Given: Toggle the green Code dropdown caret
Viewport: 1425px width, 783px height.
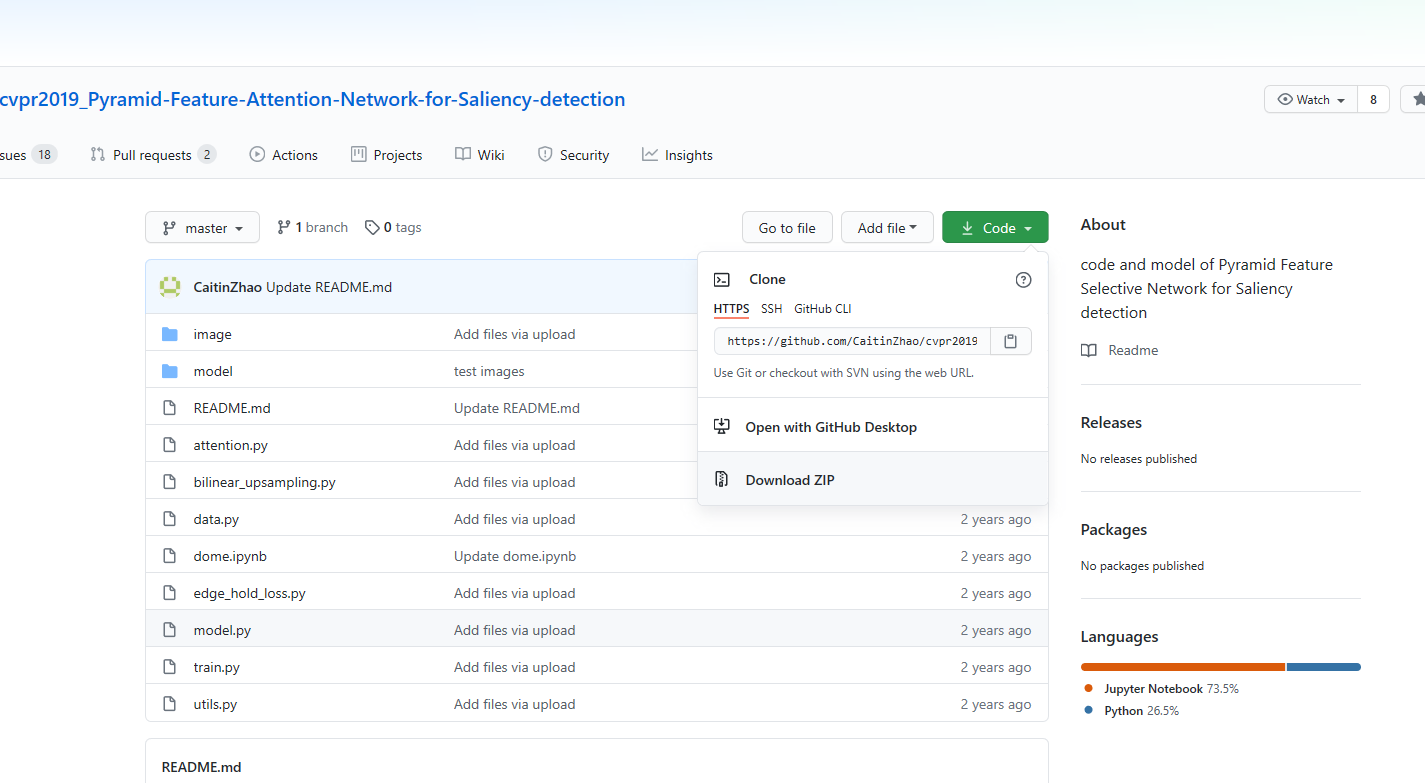Looking at the screenshot, I should [1027, 229].
